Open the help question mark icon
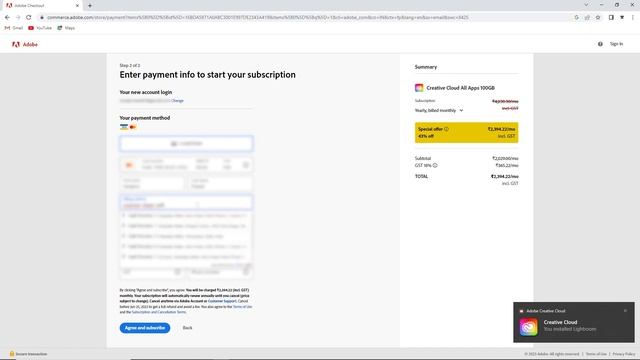This screenshot has height=360, width=640. click(600, 44)
